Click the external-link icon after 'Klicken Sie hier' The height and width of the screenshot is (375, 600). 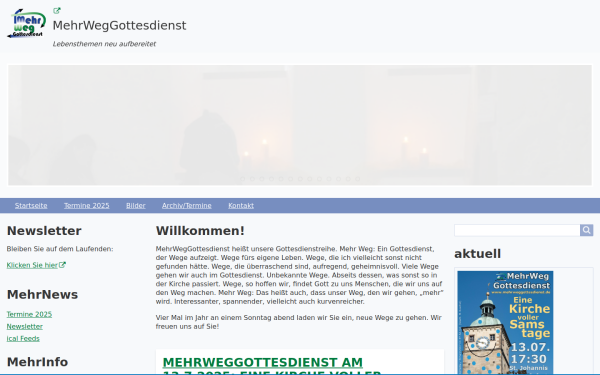click(62, 264)
